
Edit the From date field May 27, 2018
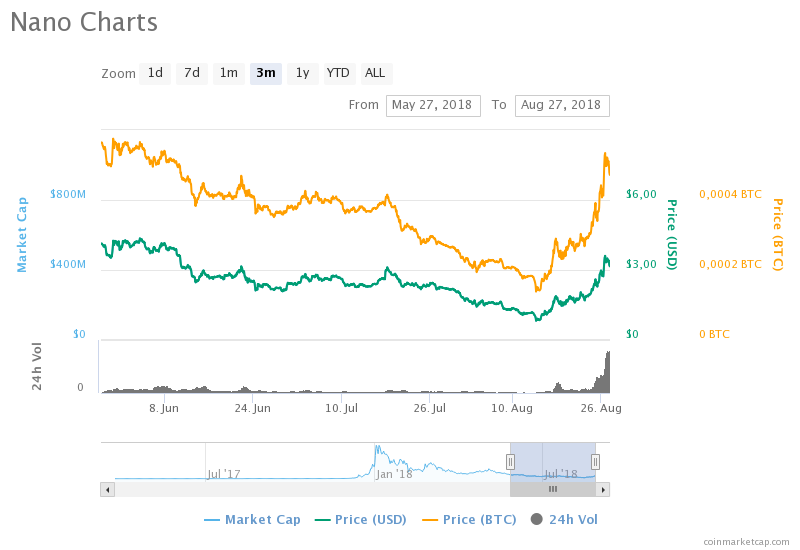[x=433, y=106]
